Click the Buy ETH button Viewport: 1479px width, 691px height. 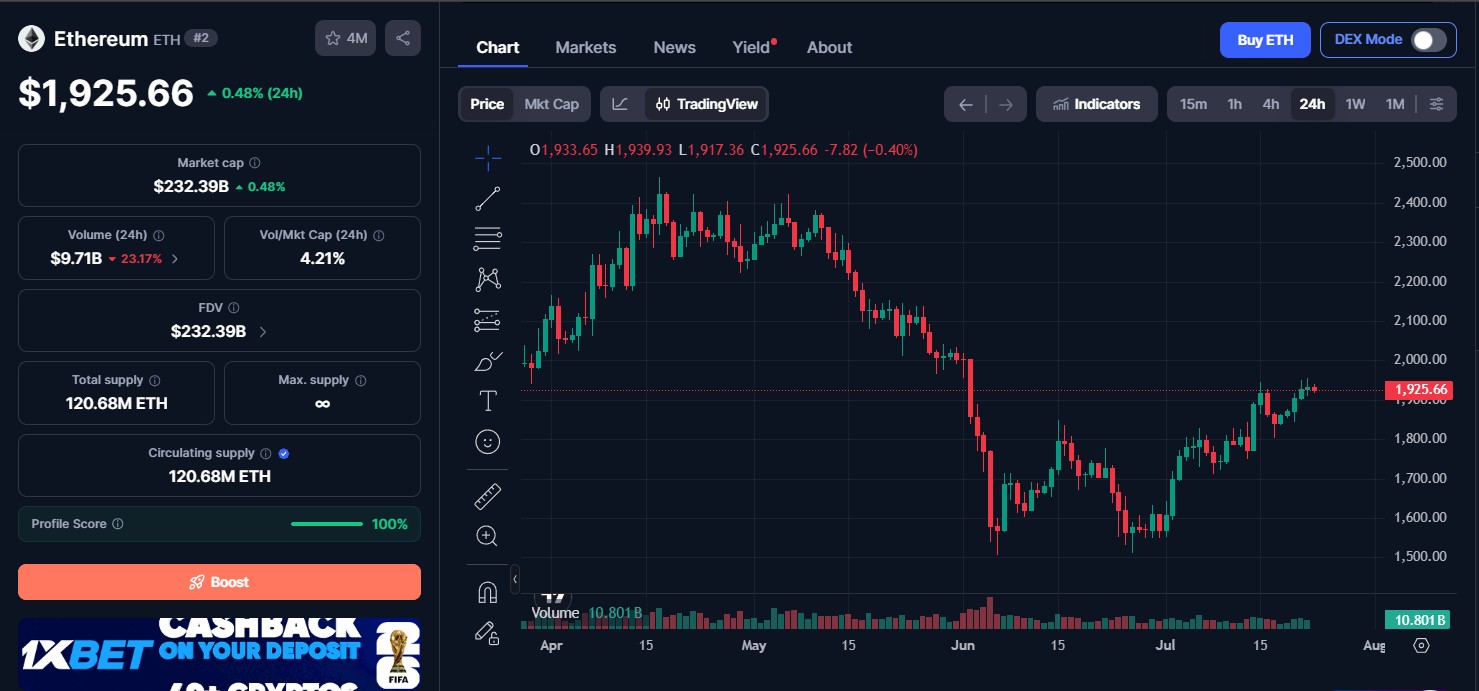pos(1265,40)
